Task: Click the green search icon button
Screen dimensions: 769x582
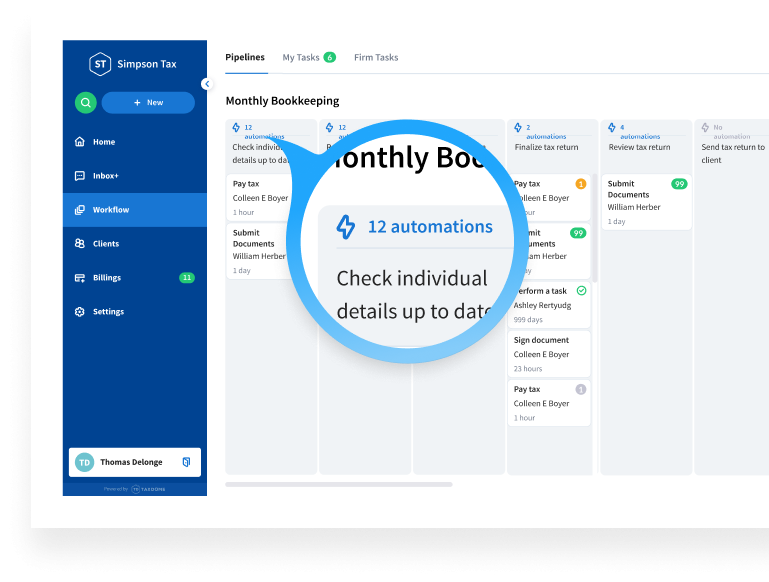Action: click(x=85, y=102)
